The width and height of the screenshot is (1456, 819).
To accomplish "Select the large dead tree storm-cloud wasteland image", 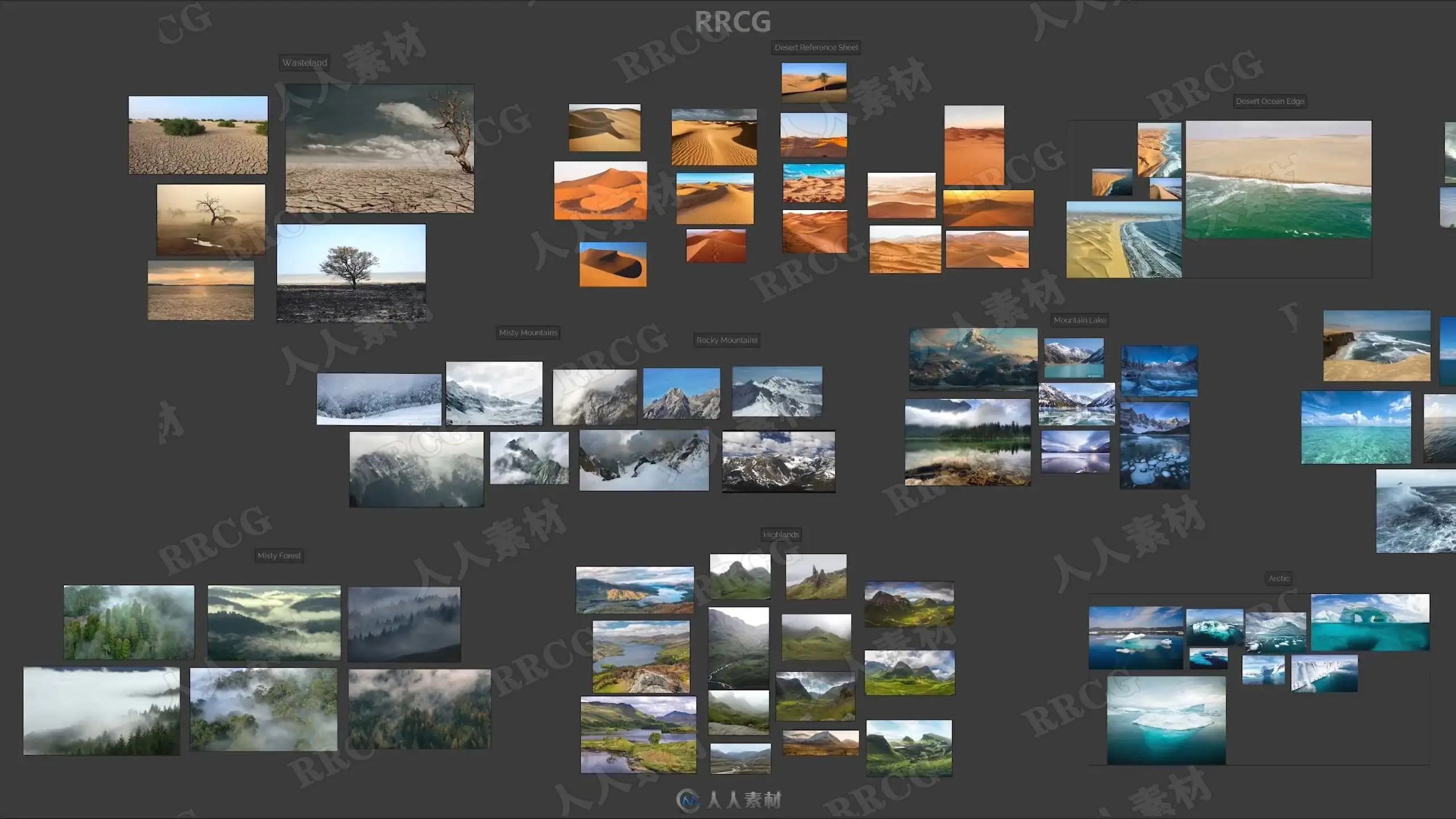I will (380, 148).
